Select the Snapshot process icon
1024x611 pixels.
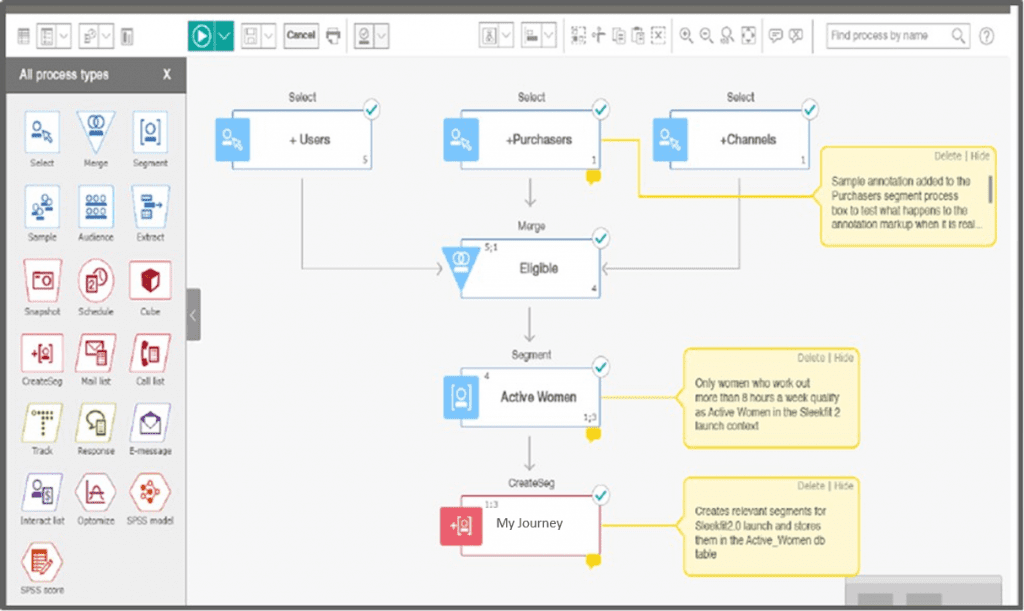tap(42, 281)
